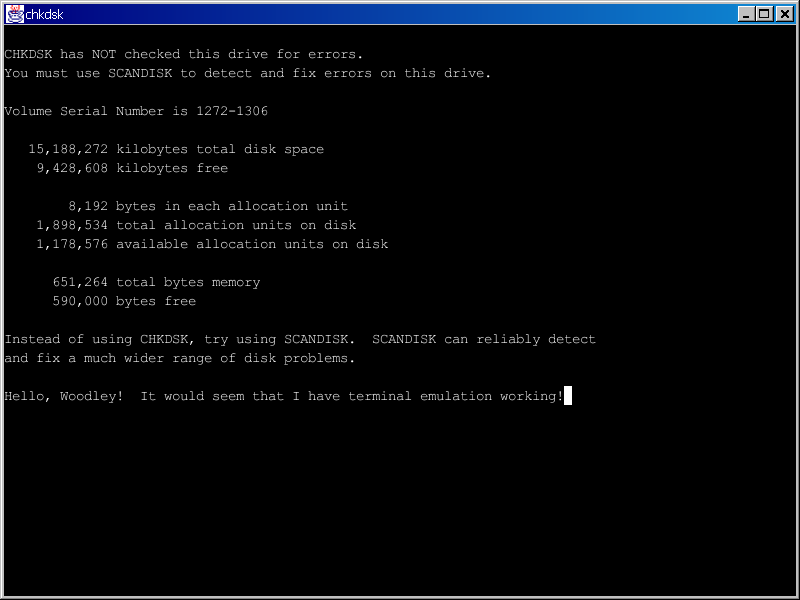This screenshot has width=800, height=600.
Task: Click 'CHKDSK has NOT checked this drive' line
Action: pyautogui.click(x=184, y=54)
